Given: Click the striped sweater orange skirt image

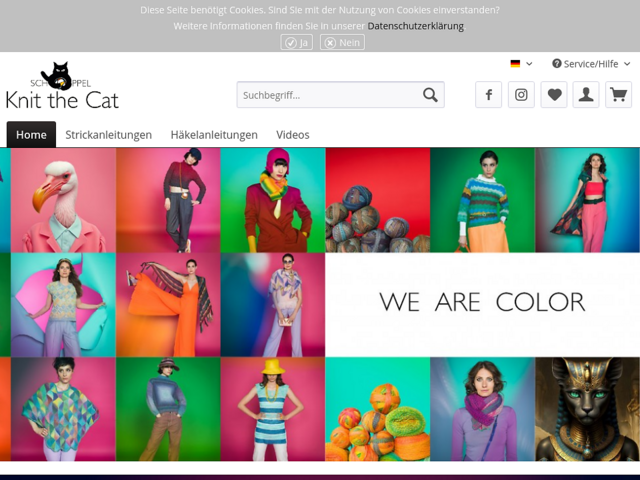Looking at the screenshot, I should coord(482,200).
